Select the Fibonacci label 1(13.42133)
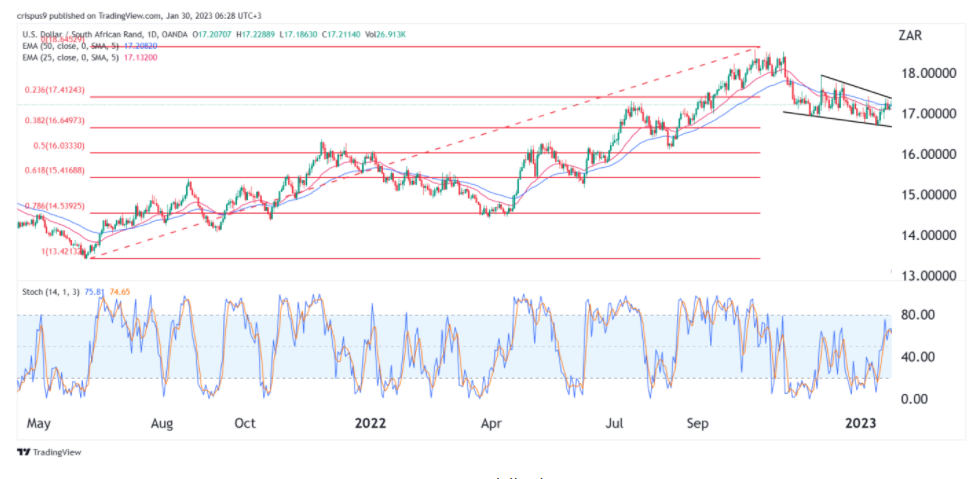This screenshot has height=479, width=968. 64,251
